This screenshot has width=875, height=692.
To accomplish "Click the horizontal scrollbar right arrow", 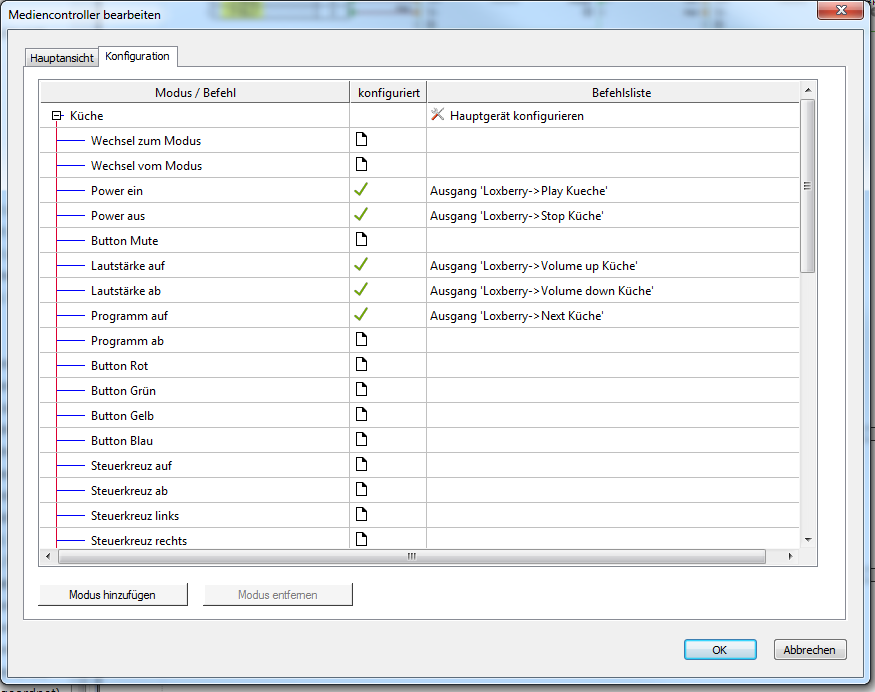I will (791, 556).
